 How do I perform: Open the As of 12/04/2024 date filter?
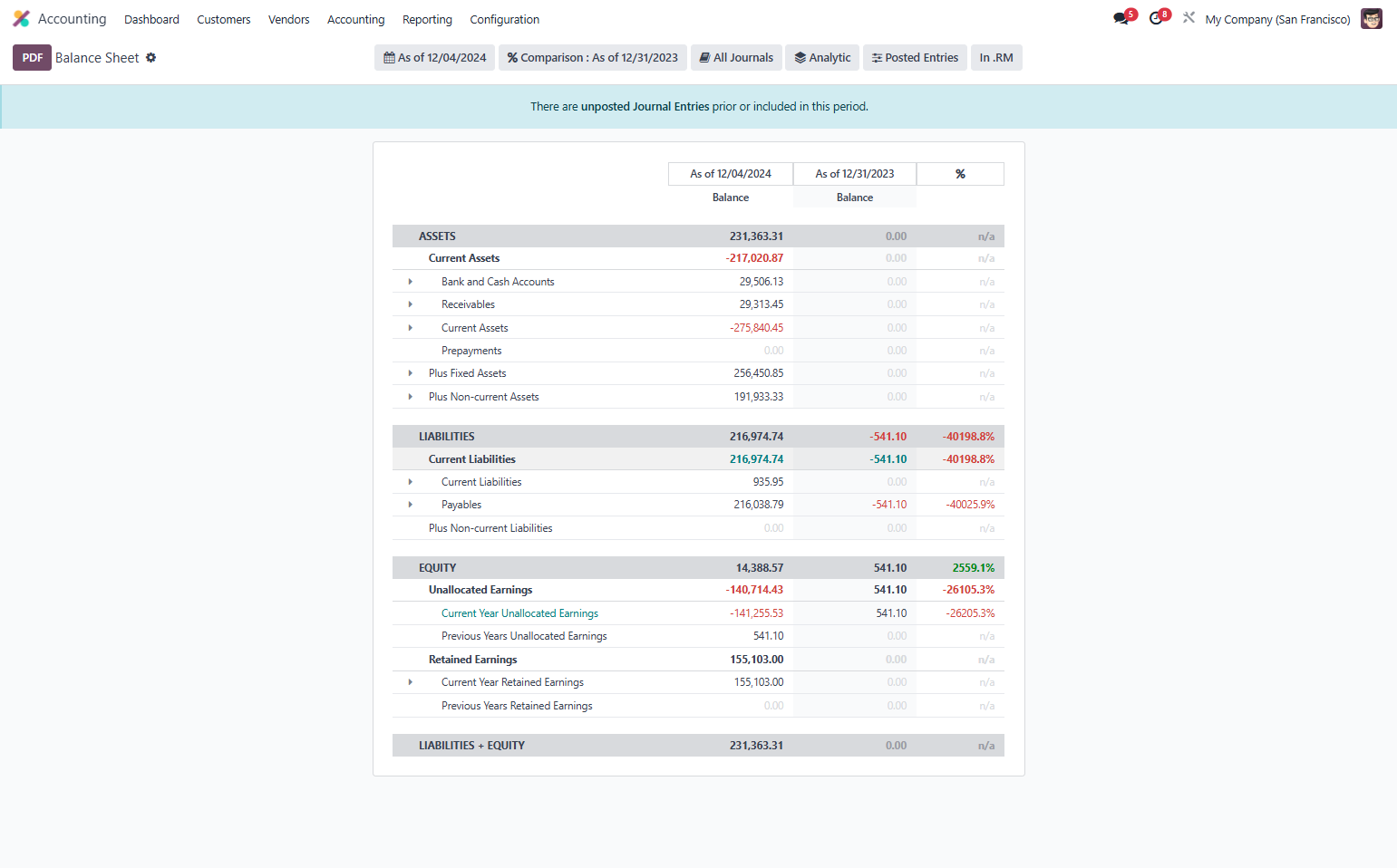(435, 57)
